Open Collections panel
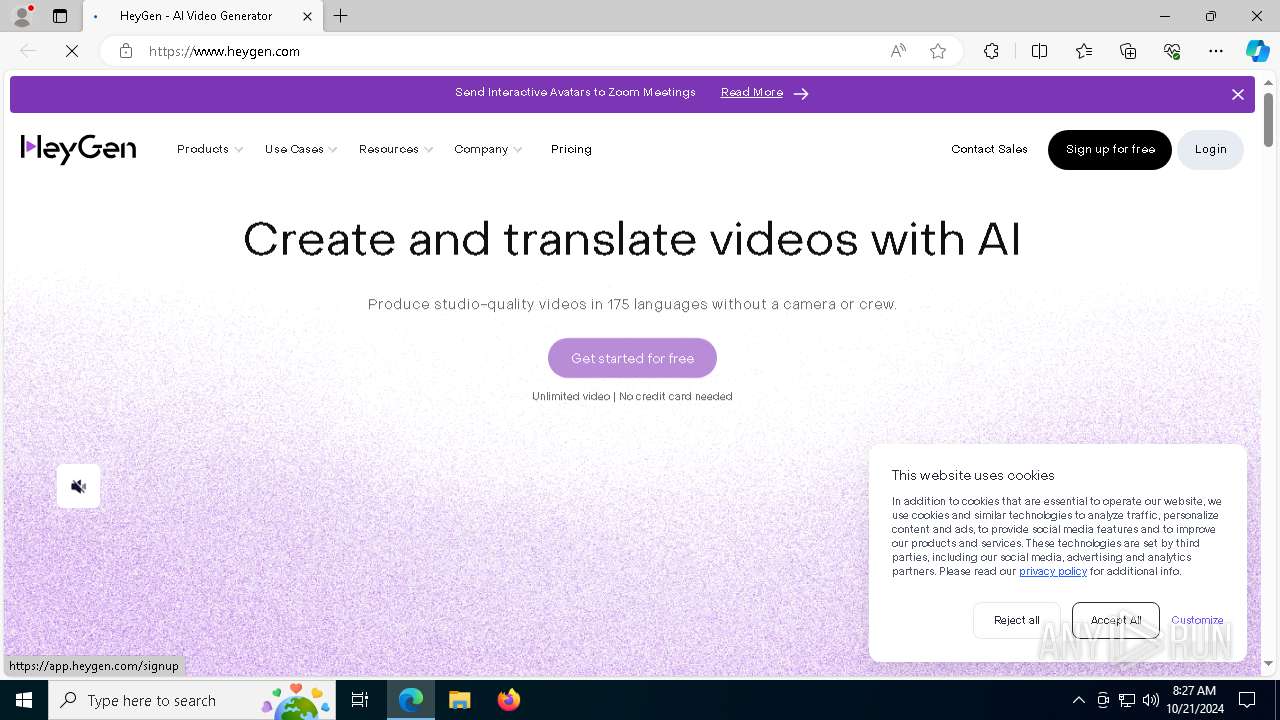This screenshot has width=1280, height=720. pyautogui.click(x=1128, y=51)
